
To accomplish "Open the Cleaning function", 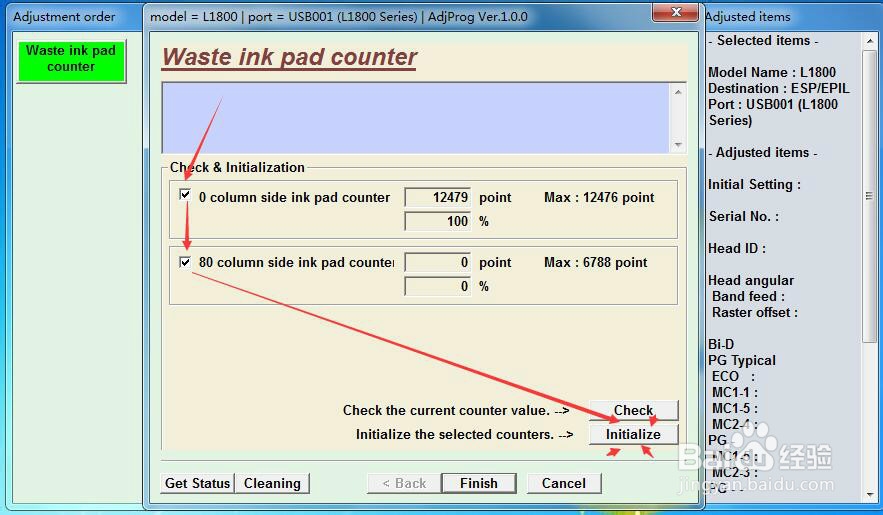I will tap(272, 483).
